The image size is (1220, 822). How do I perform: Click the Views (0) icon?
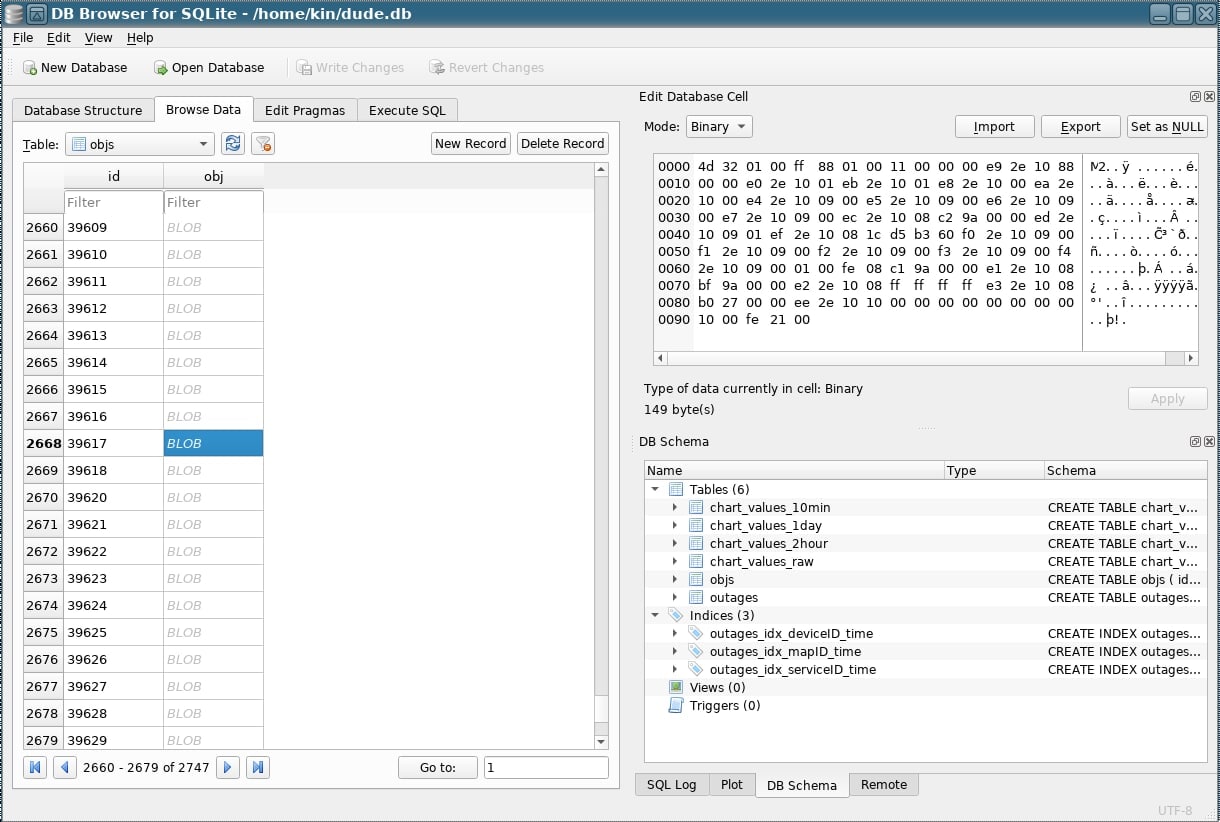(x=676, y=687)
